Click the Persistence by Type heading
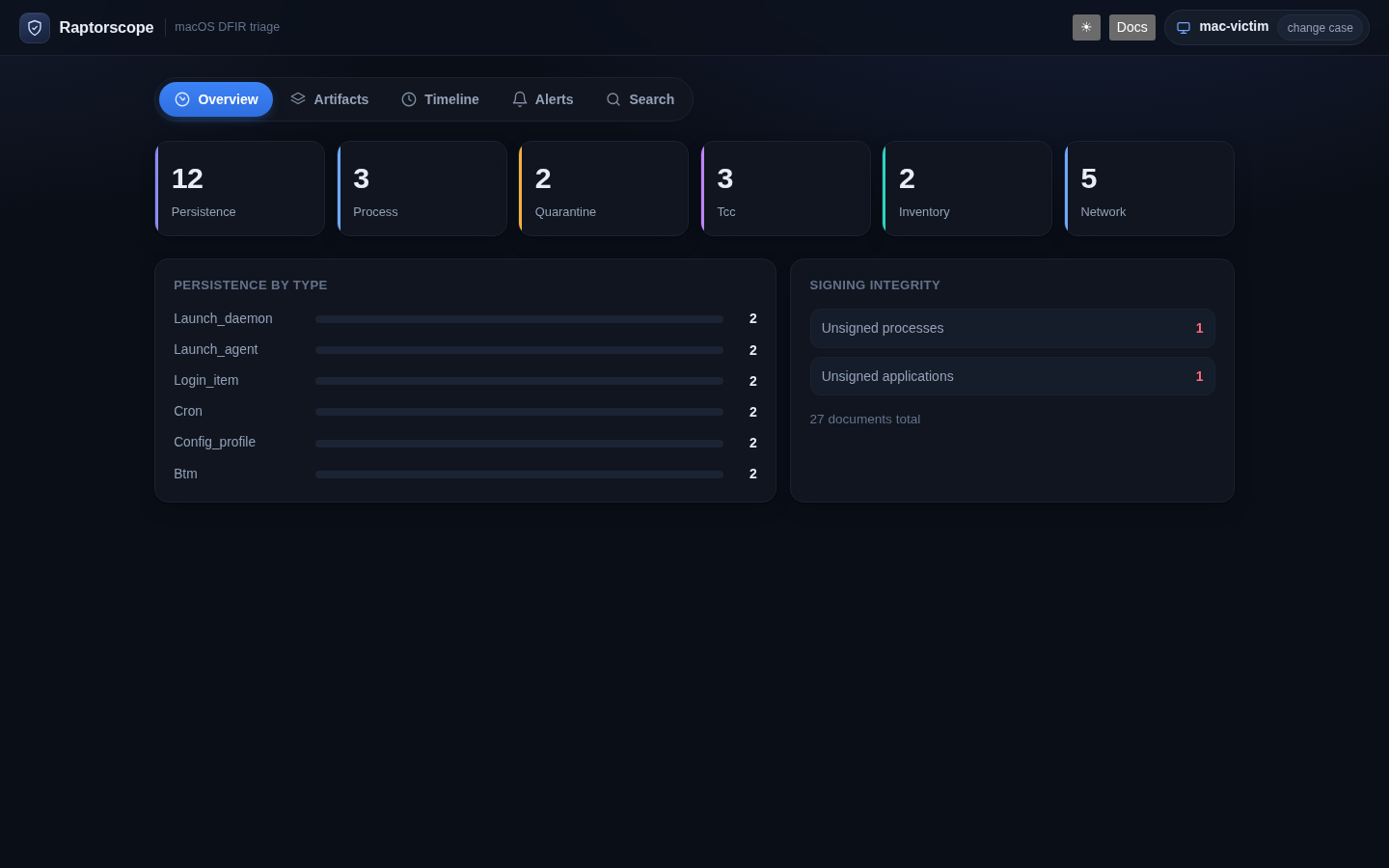The height and width of the screenshot is (868, 1389). tap(251, 285)
